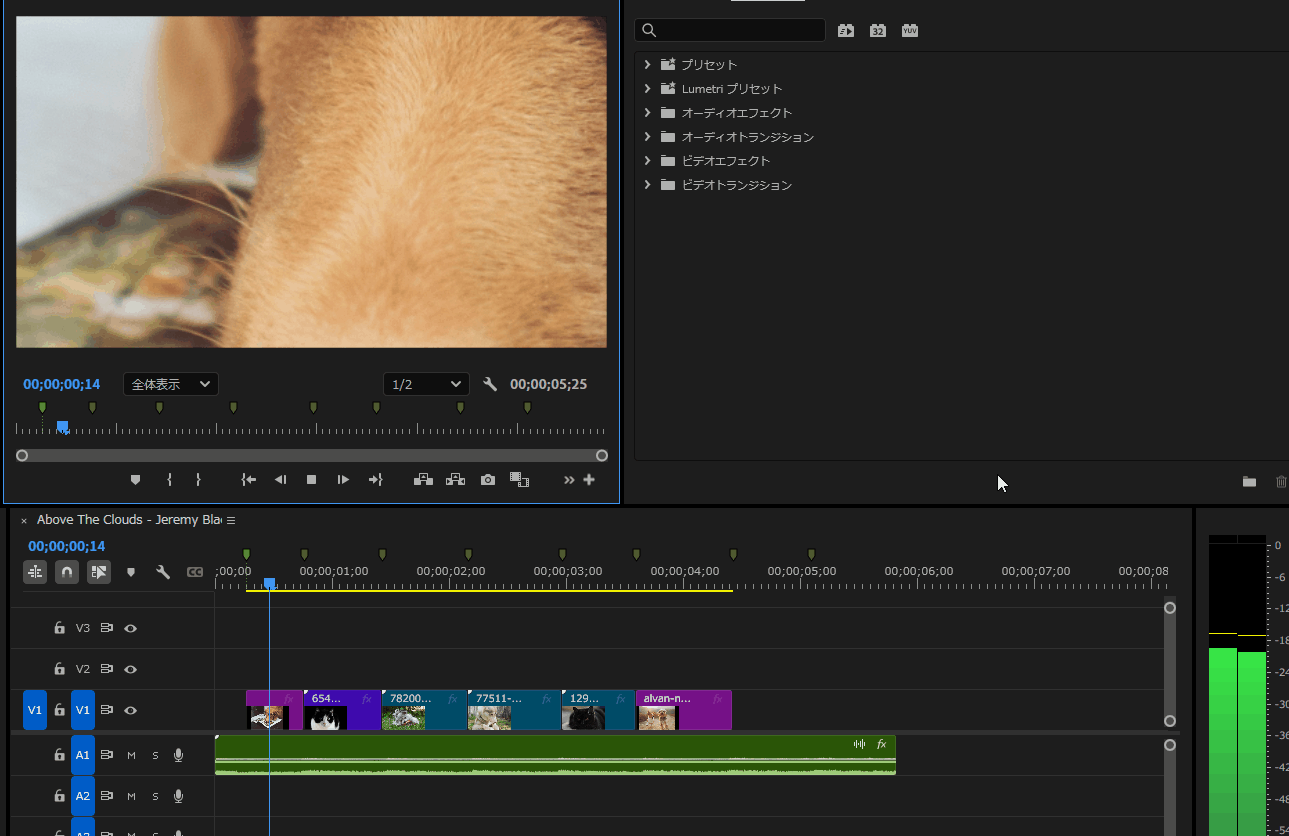
Task: Open the monitor settings wrench icon
Action: [x=490, y=384]
